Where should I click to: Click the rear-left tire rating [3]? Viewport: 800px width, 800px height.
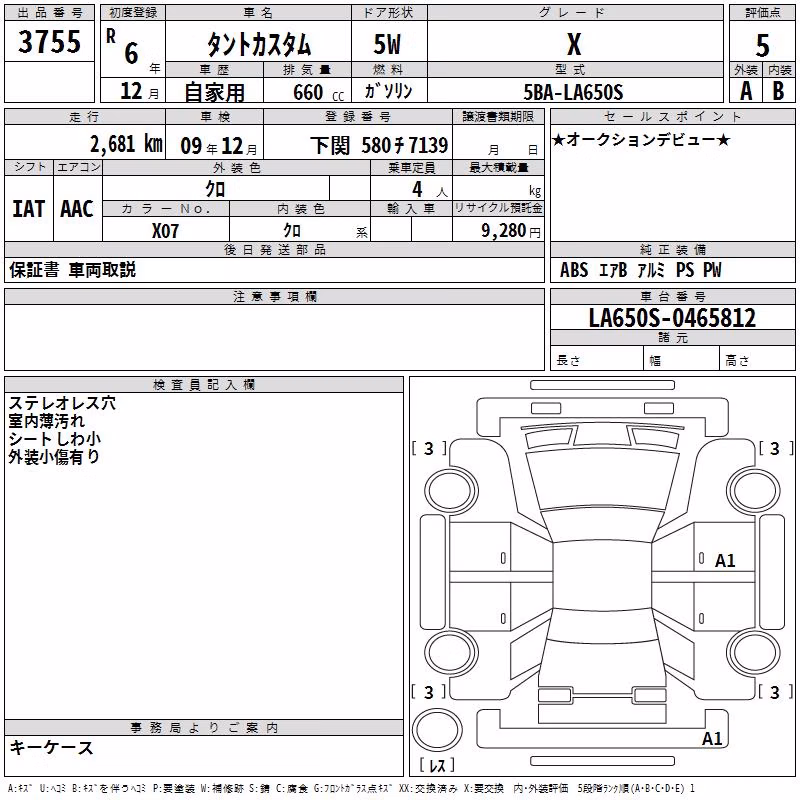click(x=429, y=692)
